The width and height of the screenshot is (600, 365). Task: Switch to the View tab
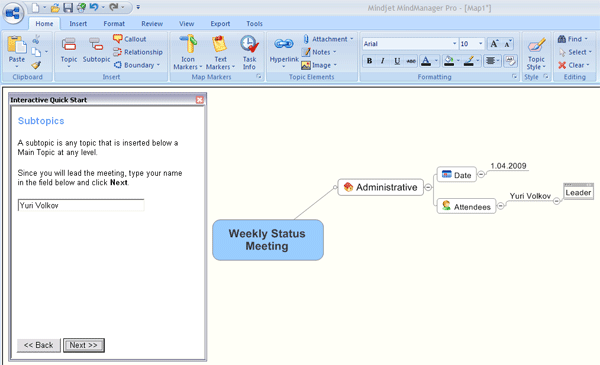(x=186, y=24)
